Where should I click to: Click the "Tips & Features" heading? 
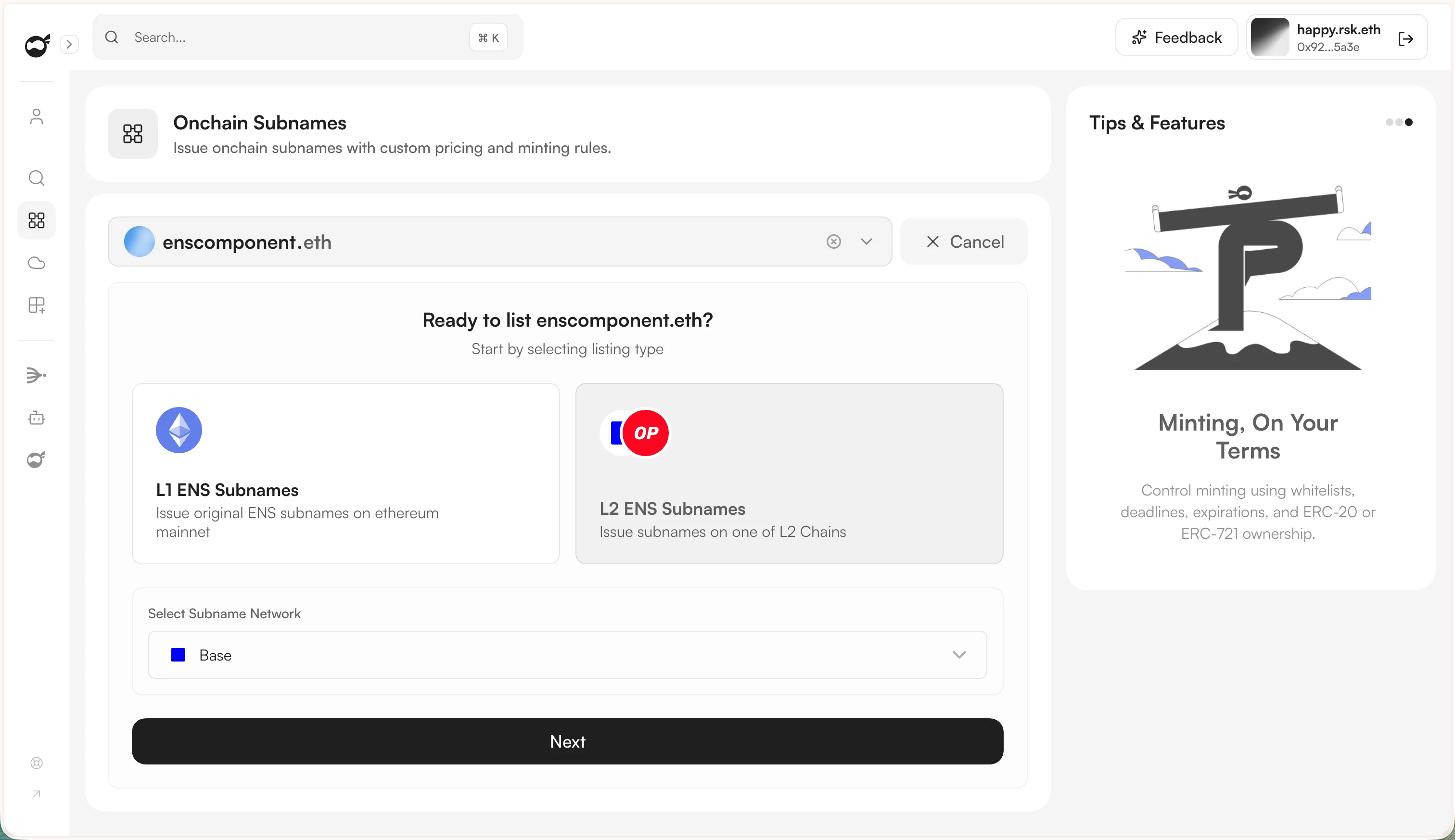[1157, 123]
